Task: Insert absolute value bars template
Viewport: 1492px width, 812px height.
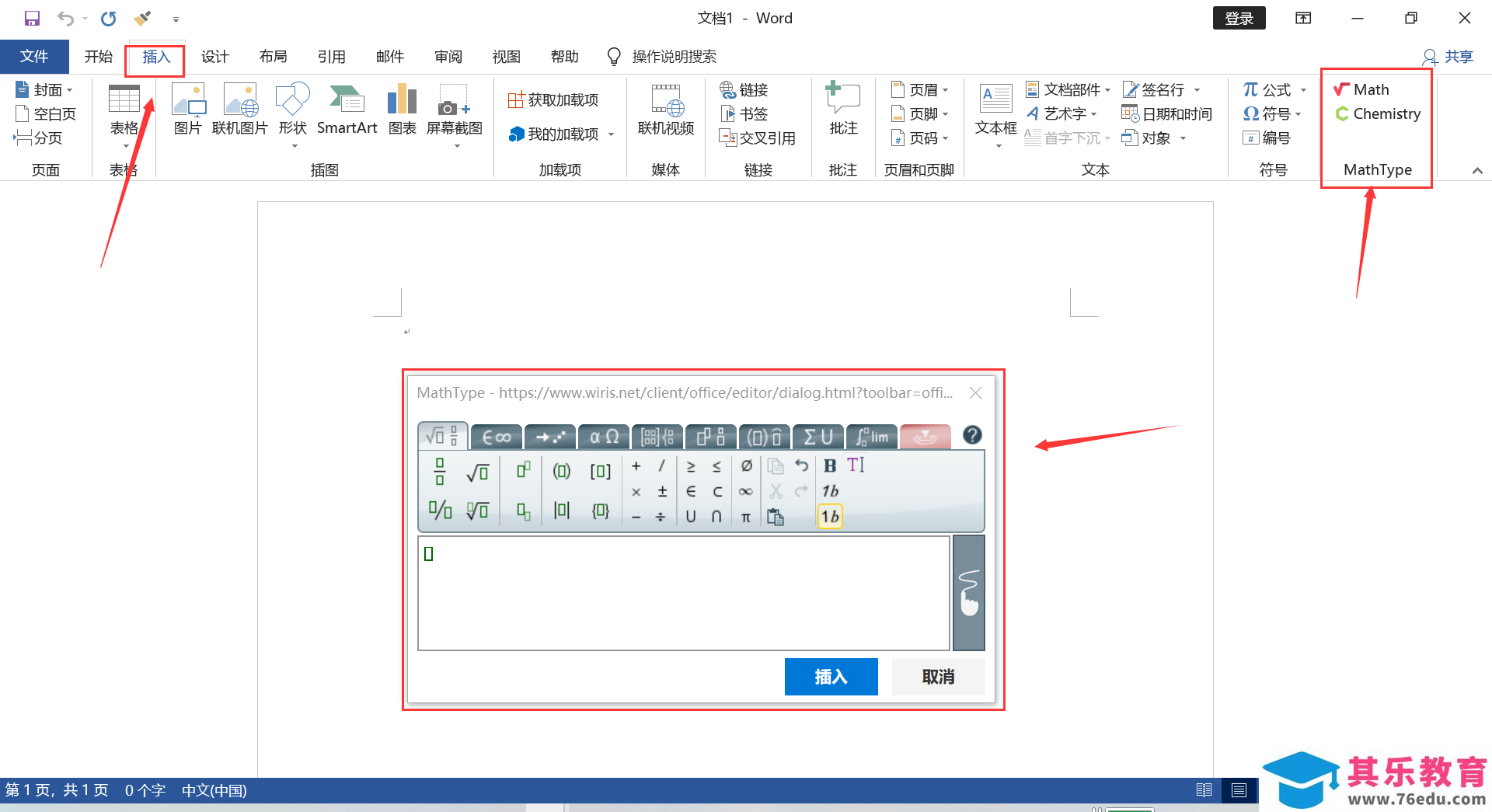Action: tap(561, 511)
